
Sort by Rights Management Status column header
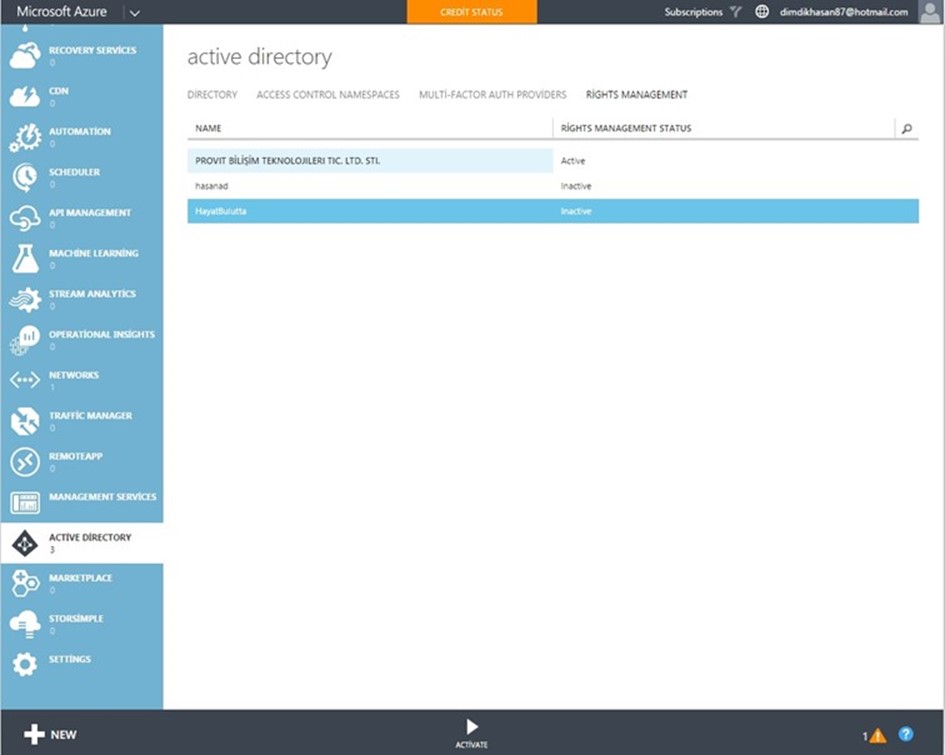[x=626, y=128]
